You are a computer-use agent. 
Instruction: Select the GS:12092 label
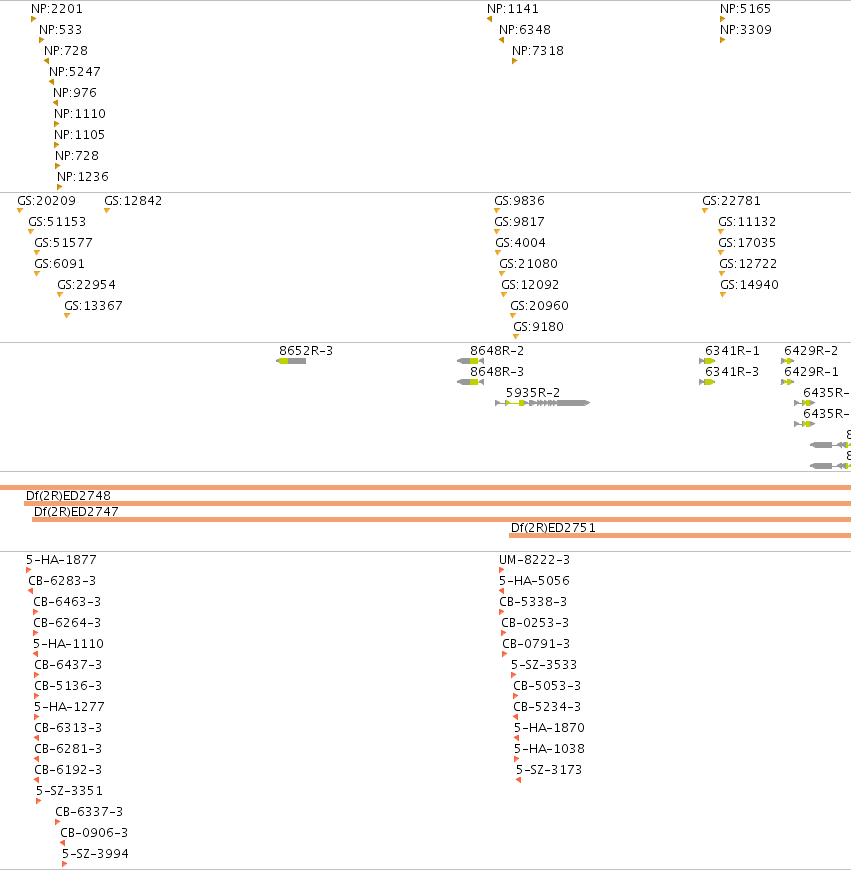[x=530, y=285]
